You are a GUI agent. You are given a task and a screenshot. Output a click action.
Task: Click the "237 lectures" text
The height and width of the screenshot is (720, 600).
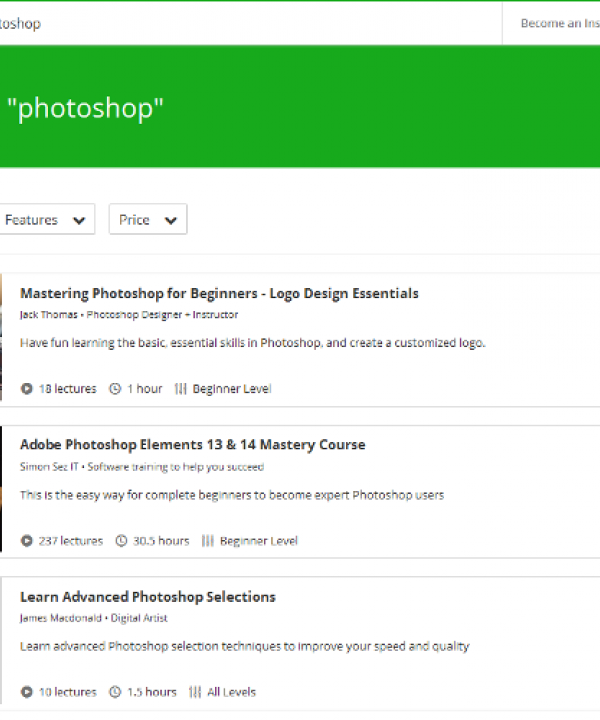tap(71, 541)
